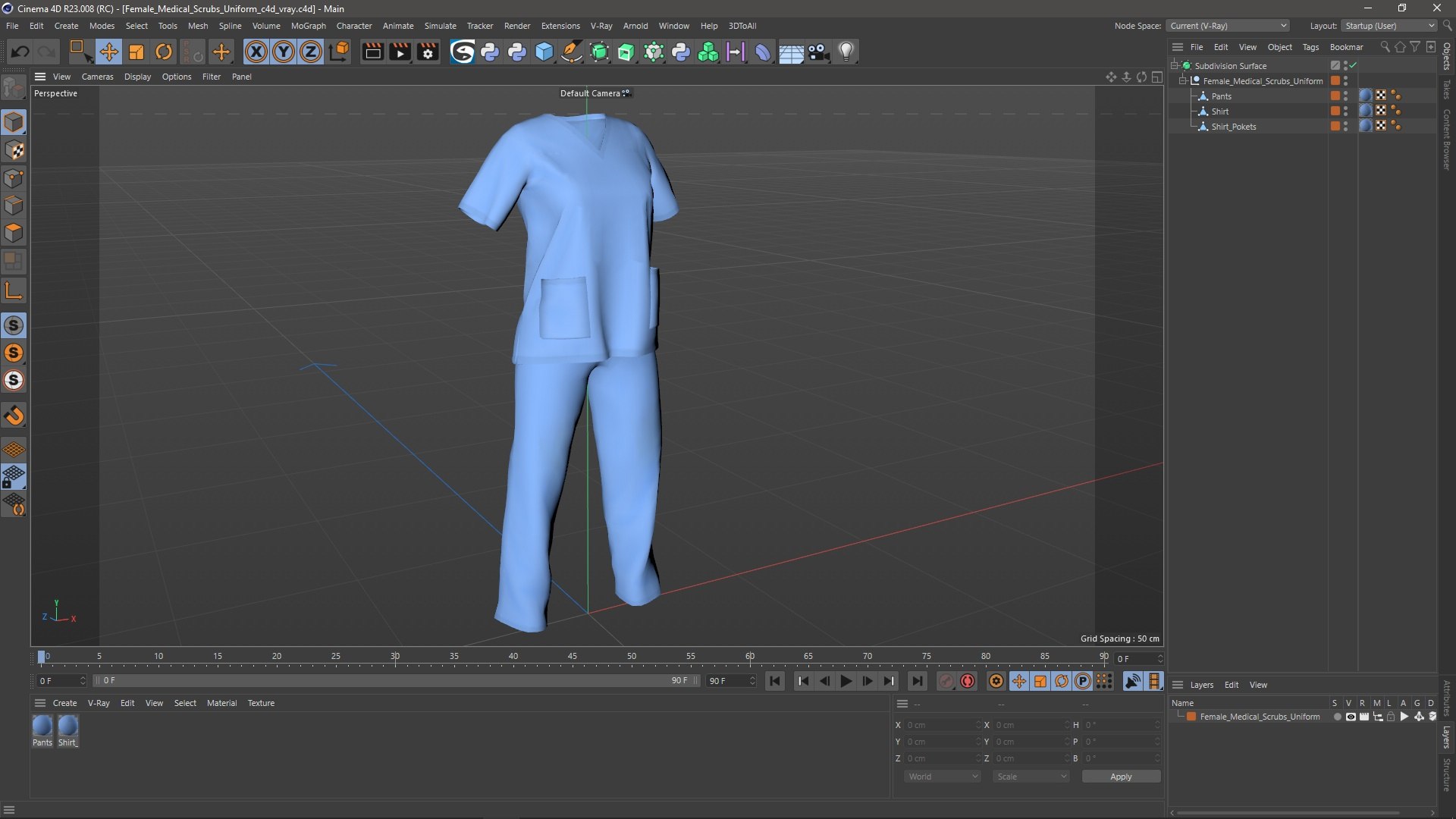Image resolution: width=1456 pixels, height=819 pixels.
Task: Open the MoGraph menu
Action: 308,26
